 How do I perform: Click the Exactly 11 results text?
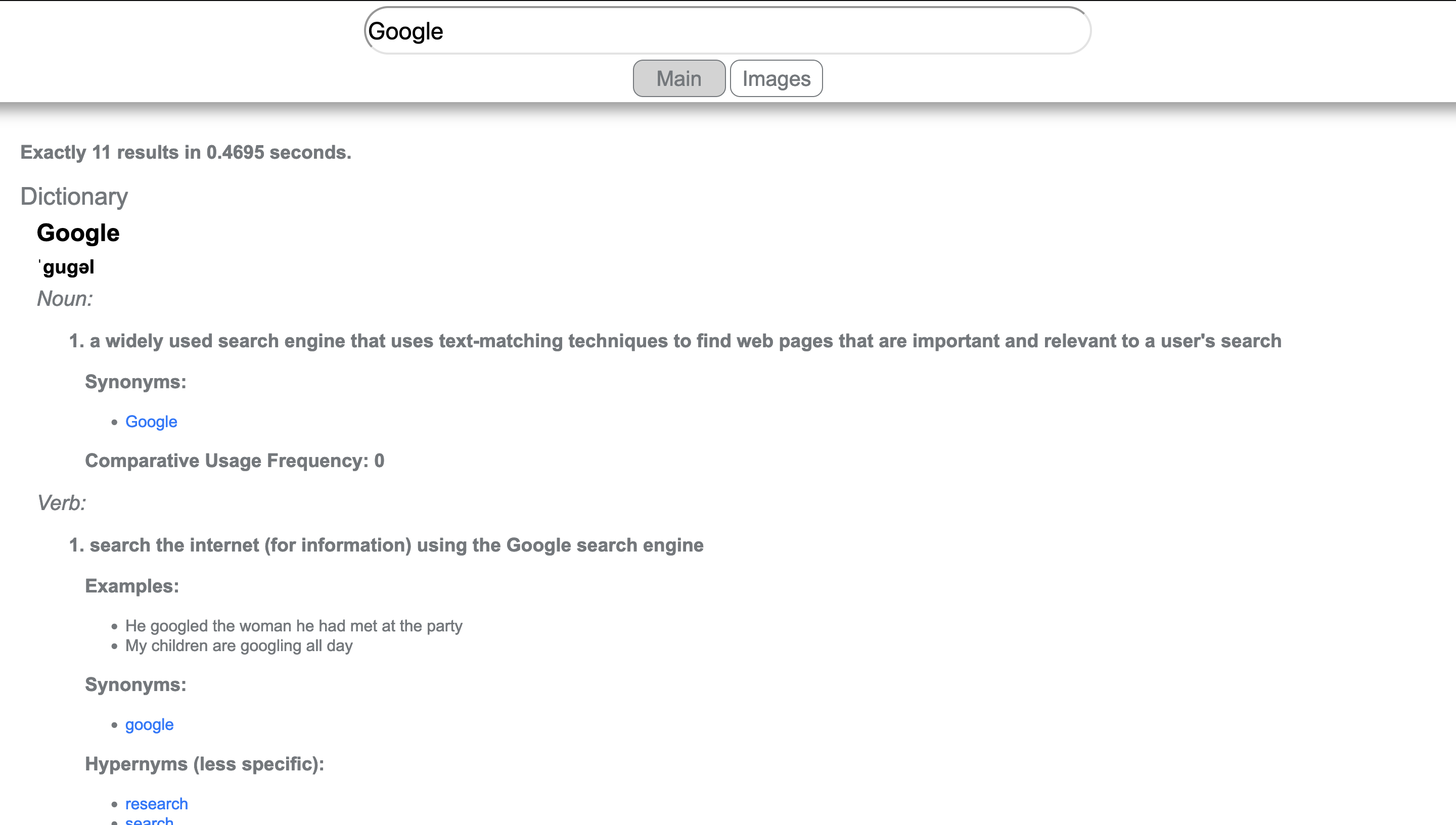click(x=186, y=153)
